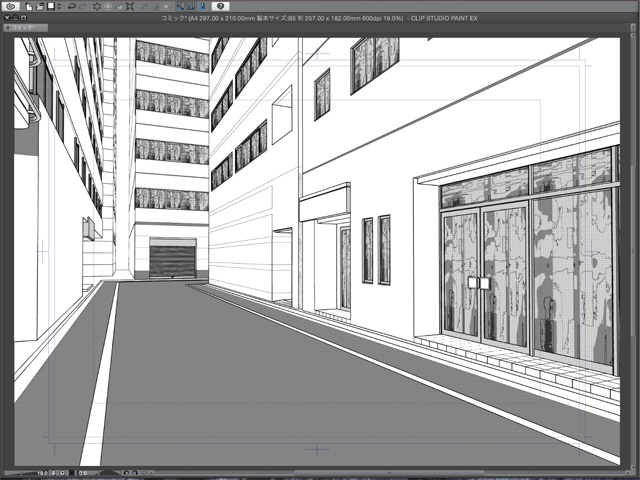Click the 19.0 zoom value field
640x480 pixels.
click(42, 473)
